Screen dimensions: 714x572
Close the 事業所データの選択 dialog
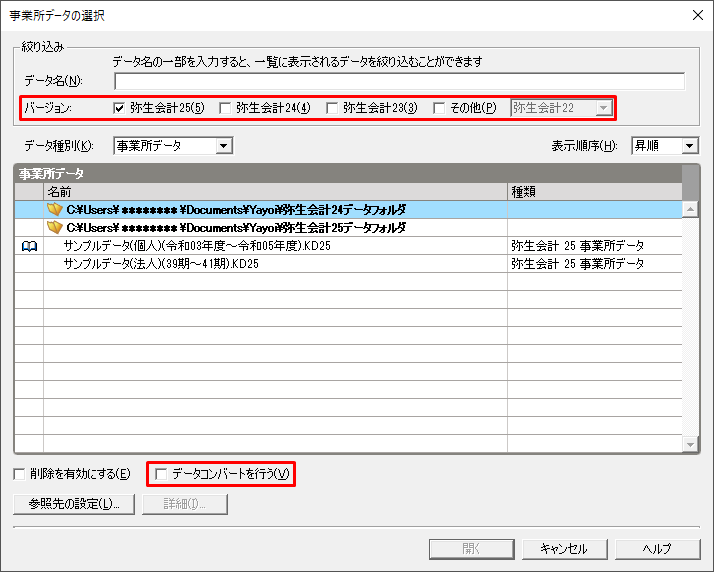point(698,15)
